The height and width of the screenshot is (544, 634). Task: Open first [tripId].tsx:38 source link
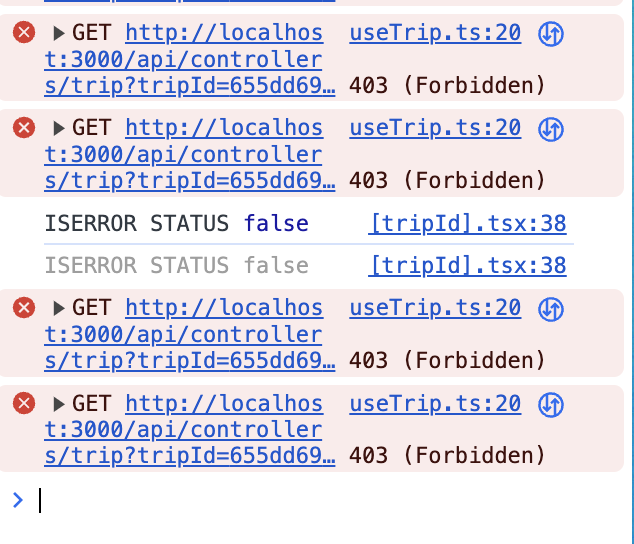pos(467,224)
